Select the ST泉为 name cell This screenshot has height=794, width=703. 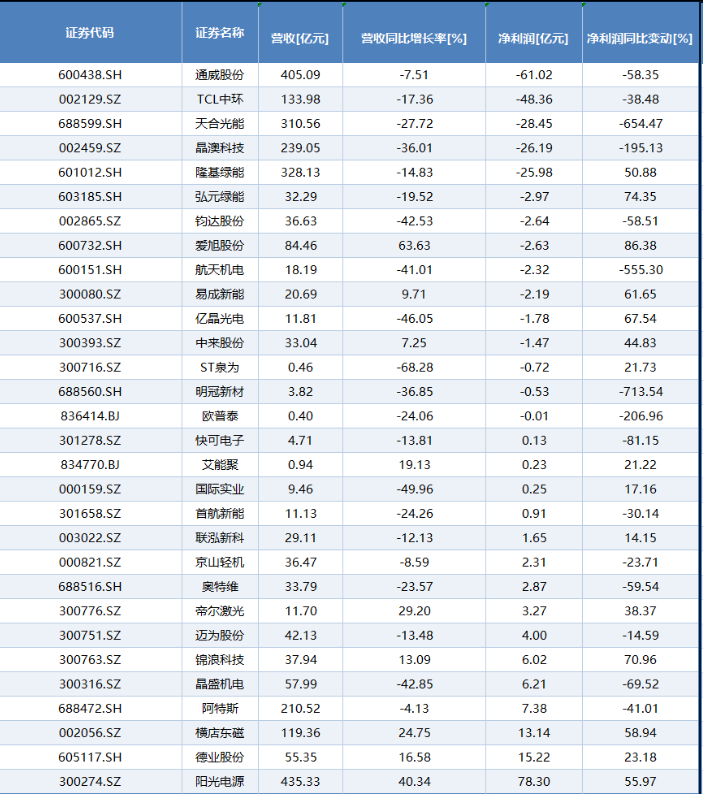tap(220, 367)
